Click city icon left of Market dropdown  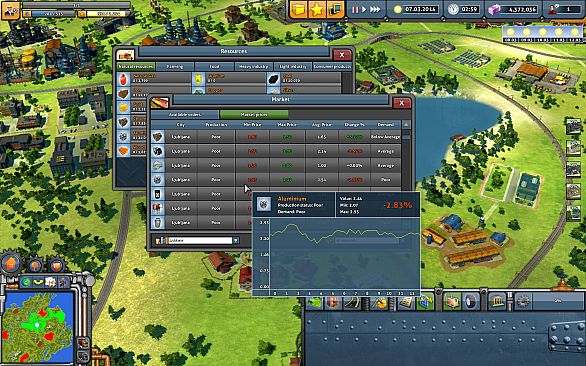[x=160, y=241]
